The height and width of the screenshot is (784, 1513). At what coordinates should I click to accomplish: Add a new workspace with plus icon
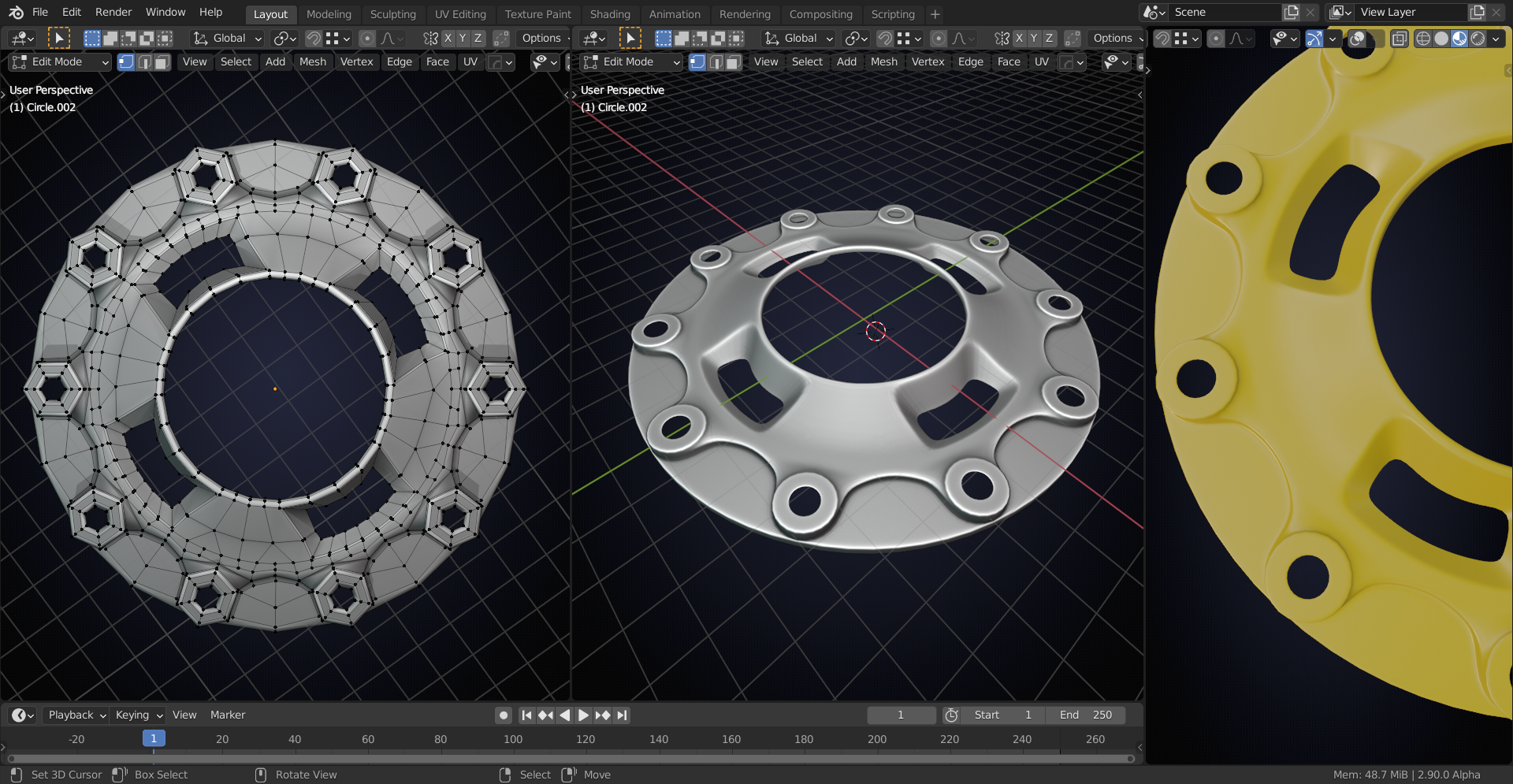coord(935,14)
